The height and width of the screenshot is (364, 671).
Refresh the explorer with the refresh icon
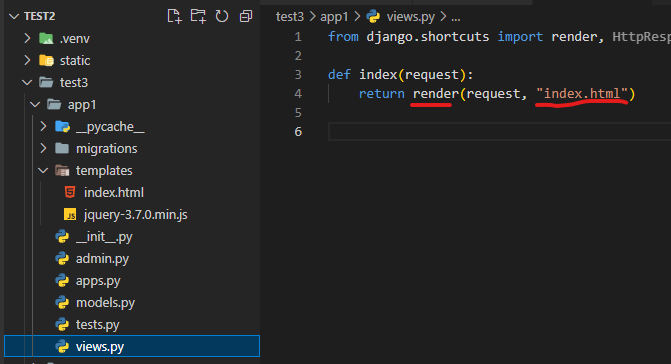click(222, 16)
